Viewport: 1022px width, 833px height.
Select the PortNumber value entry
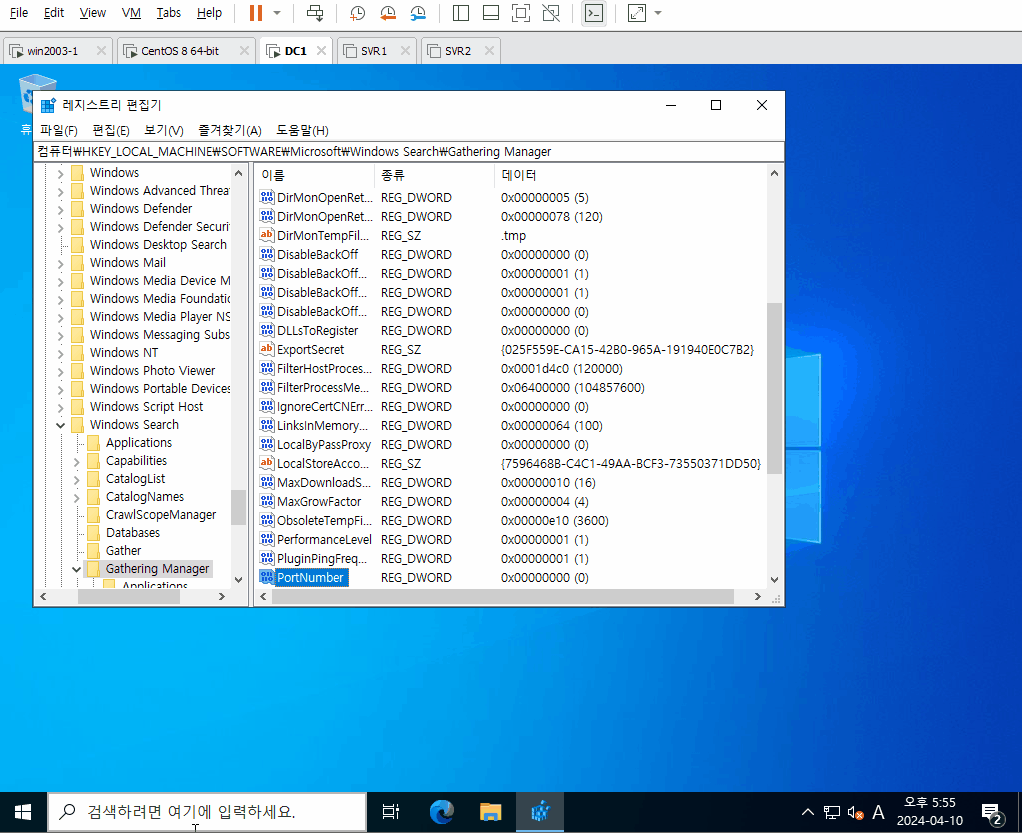[x=310, y=577]
